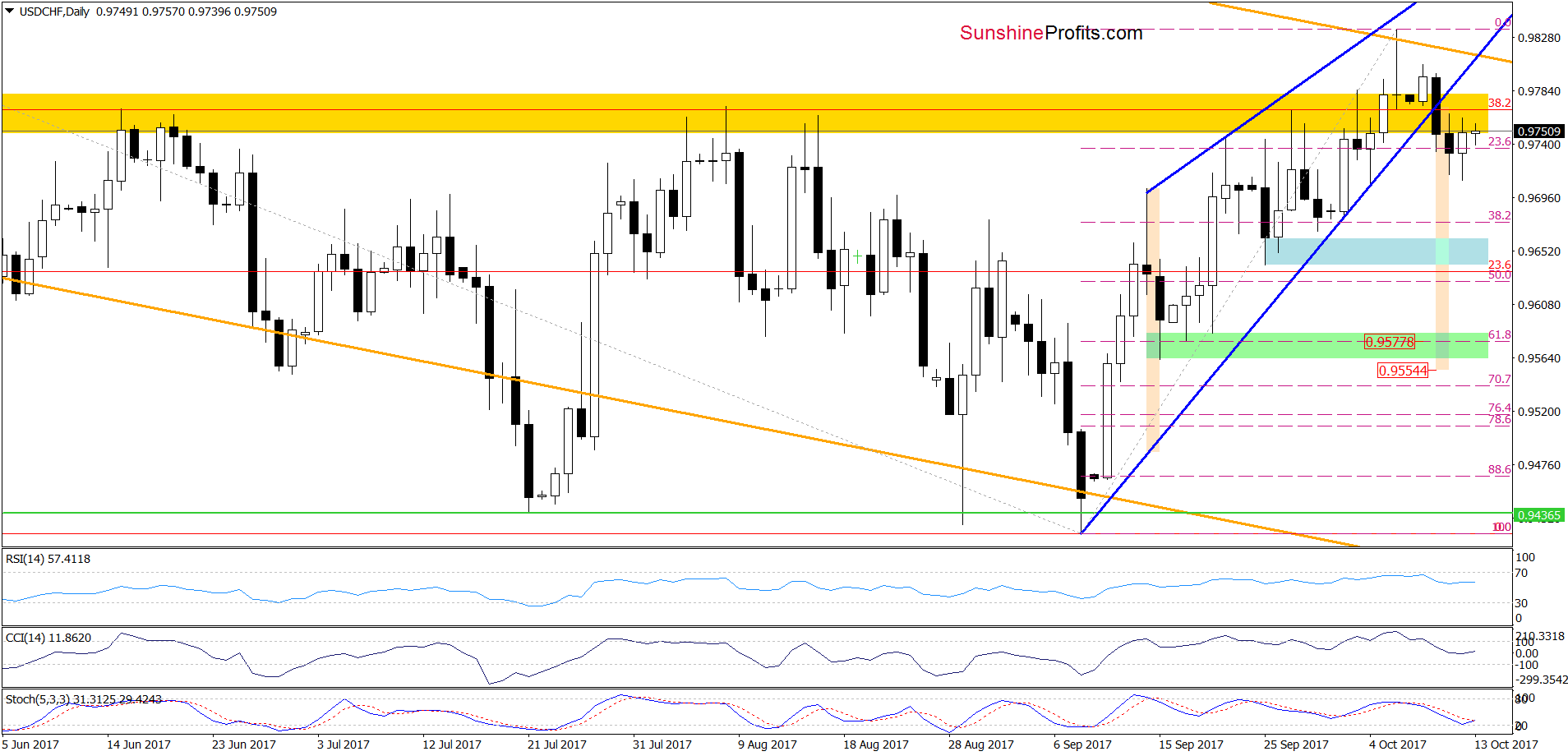The height and width of the screenshot is (756, 1568).
Task: Select the 13 Oct 2017 date label
Action: [x=1506, y=744]
